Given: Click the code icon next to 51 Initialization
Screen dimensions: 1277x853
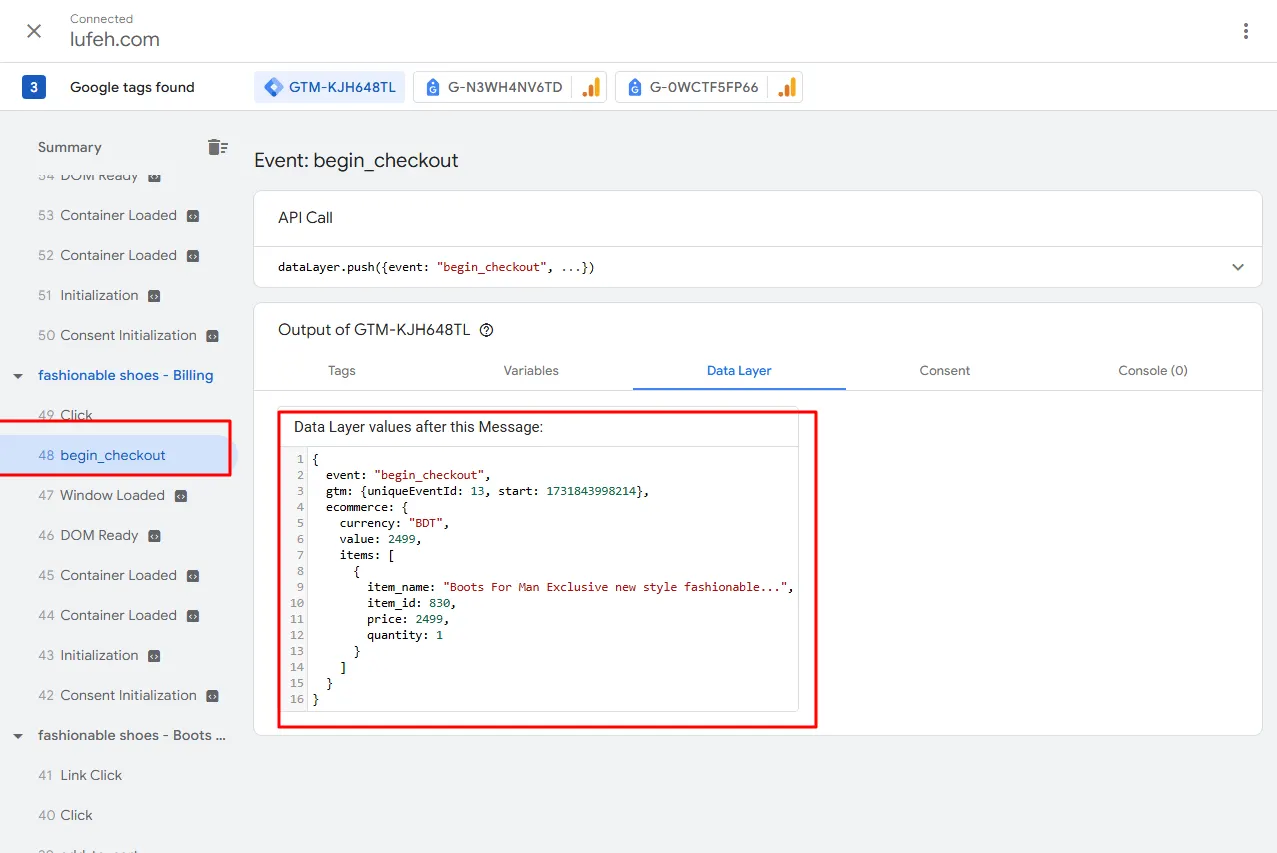Looking at the screenshot, I should coord(154,296).
